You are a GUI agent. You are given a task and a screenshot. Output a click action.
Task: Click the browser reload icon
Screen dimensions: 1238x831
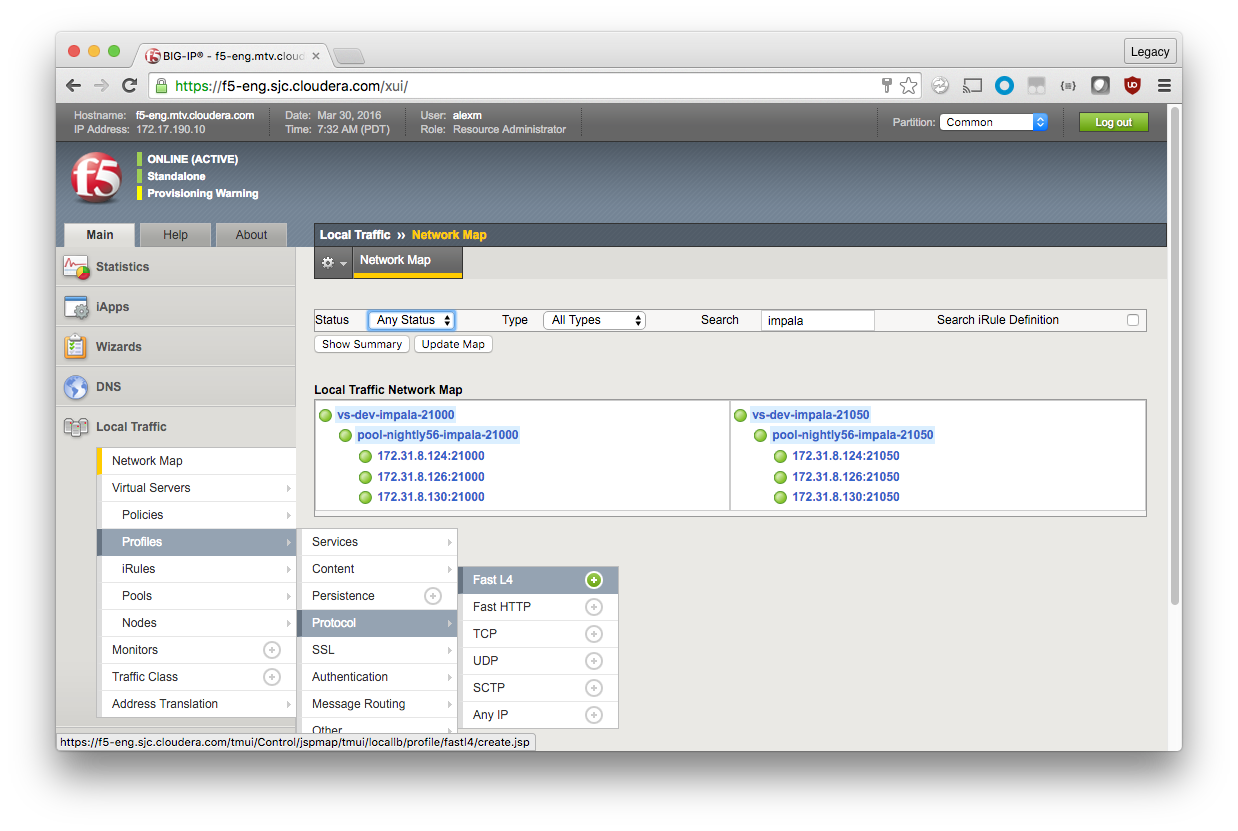click(x=129, y=86)
